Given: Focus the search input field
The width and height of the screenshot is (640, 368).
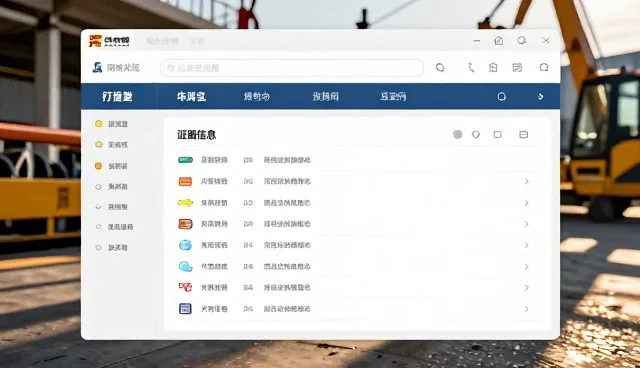Looking at the screenshot, I should (292, 68).
